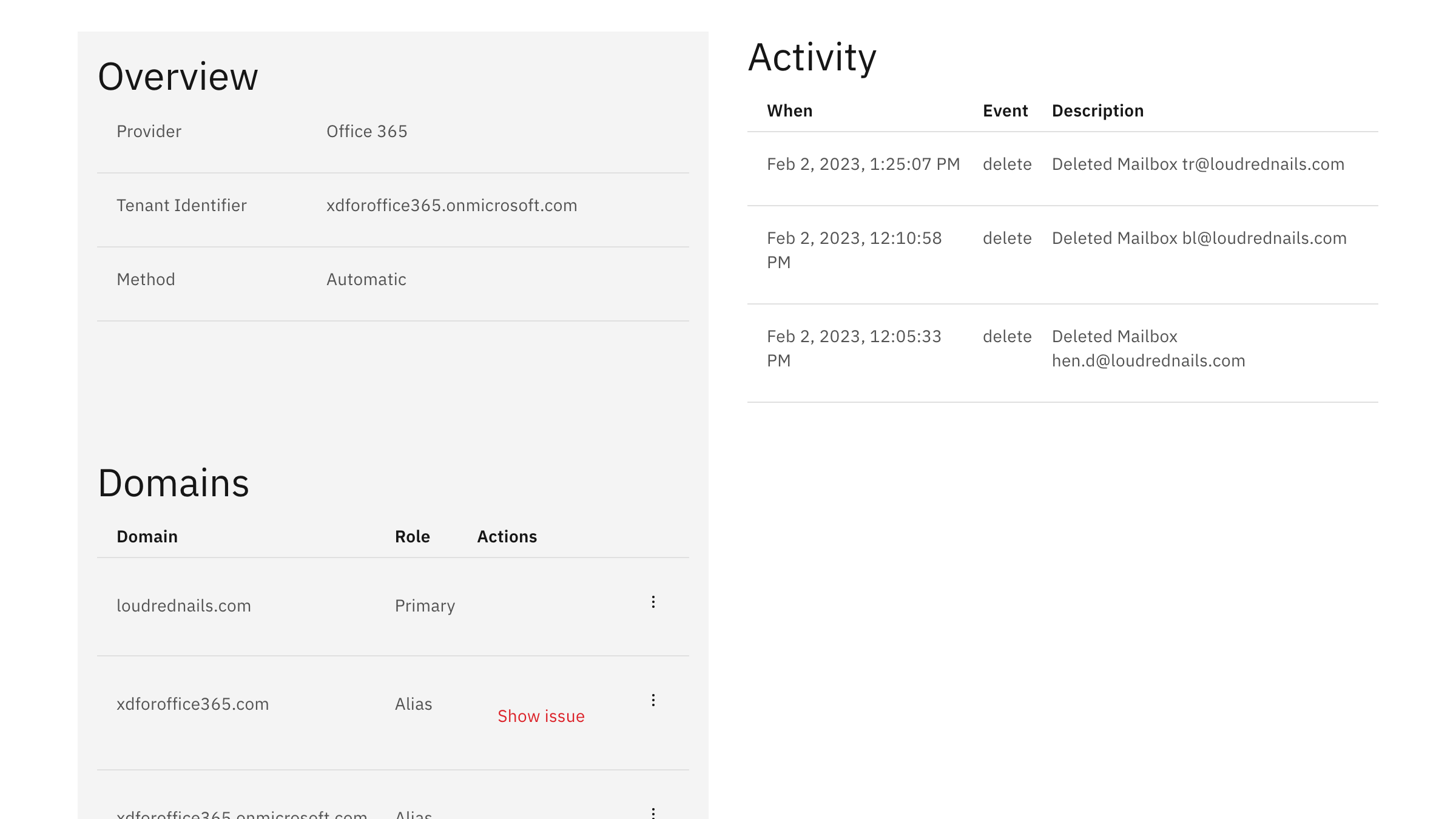Image resolution: width=1456 pixels, height=819 pixels.
Task: Click Deleted Mailbox bl@loudrednails.com description
Action: (x=1199, y=238)
